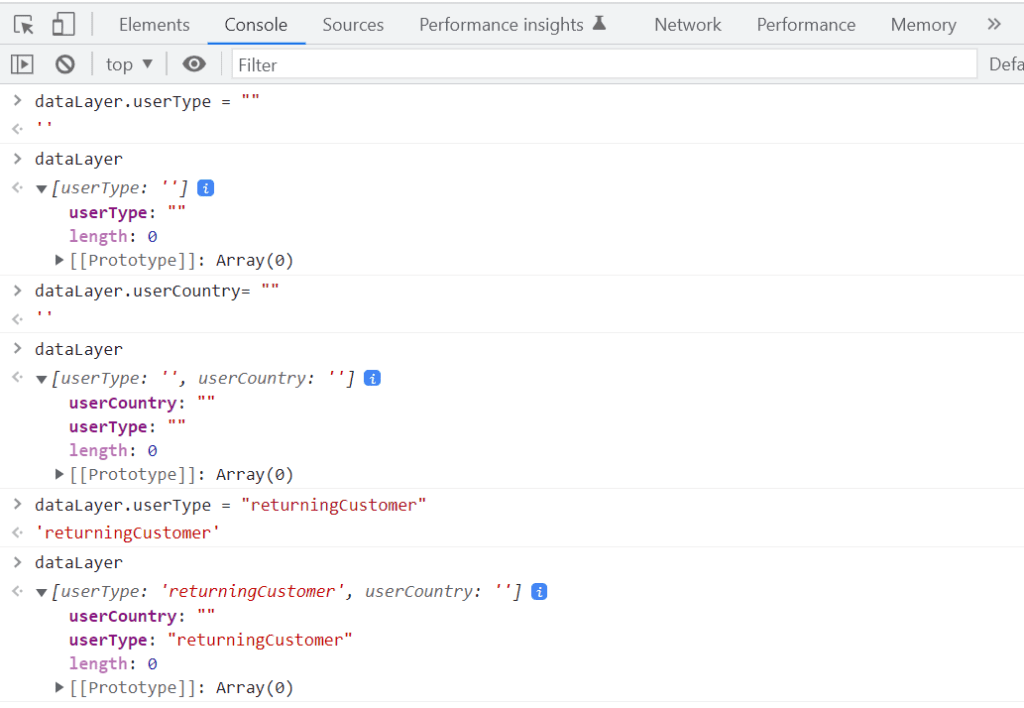
Task: Click userCountry: "" in second dataLayer output
Action: click(x=142, y=403)
